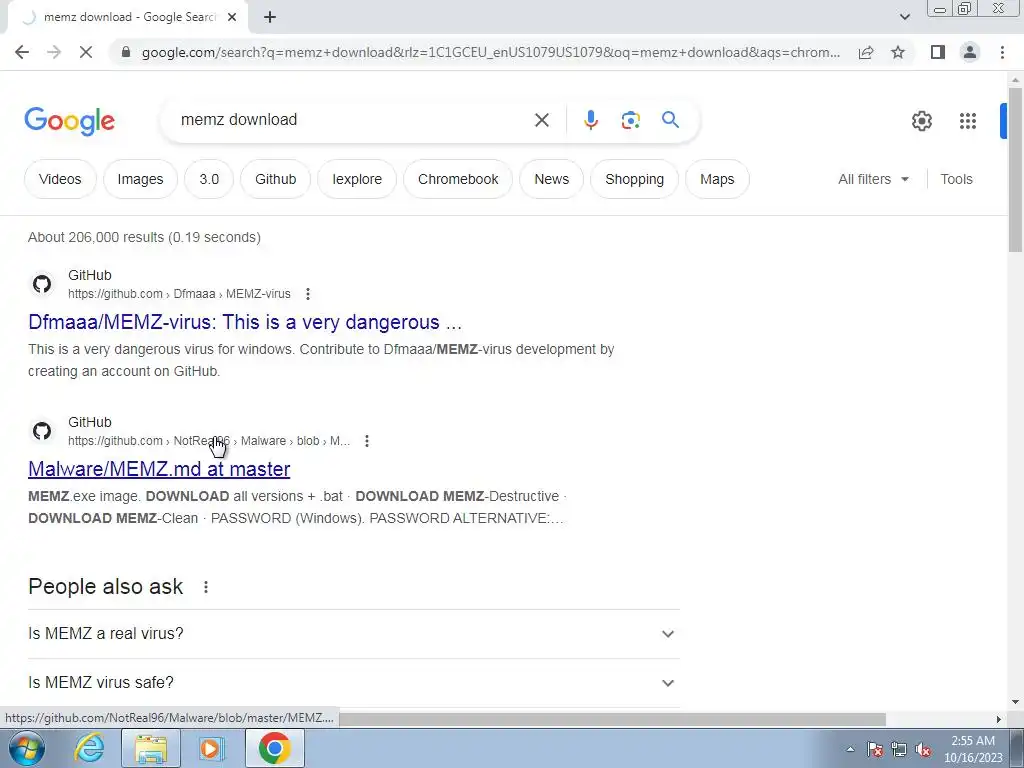Go back to the previous page
This screenshot has height=768, width=1024.
coord(22,52)
